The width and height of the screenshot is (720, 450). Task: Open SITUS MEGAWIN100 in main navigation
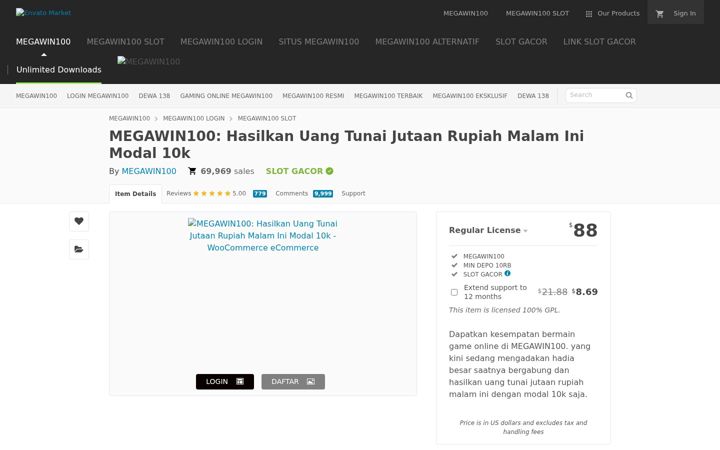[x=319, y=42]
